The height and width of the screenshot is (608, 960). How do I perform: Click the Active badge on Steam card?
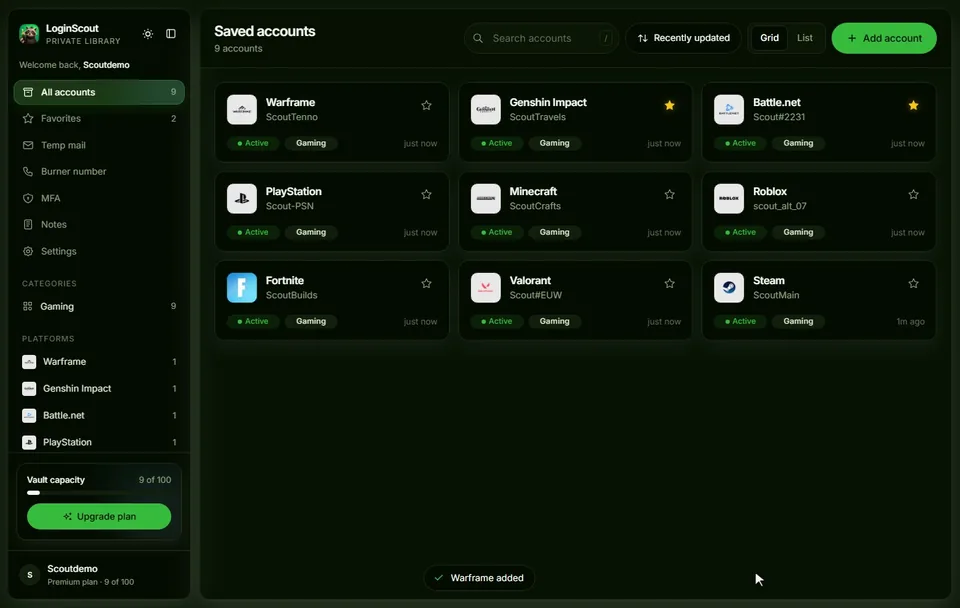tap(740, 321)
